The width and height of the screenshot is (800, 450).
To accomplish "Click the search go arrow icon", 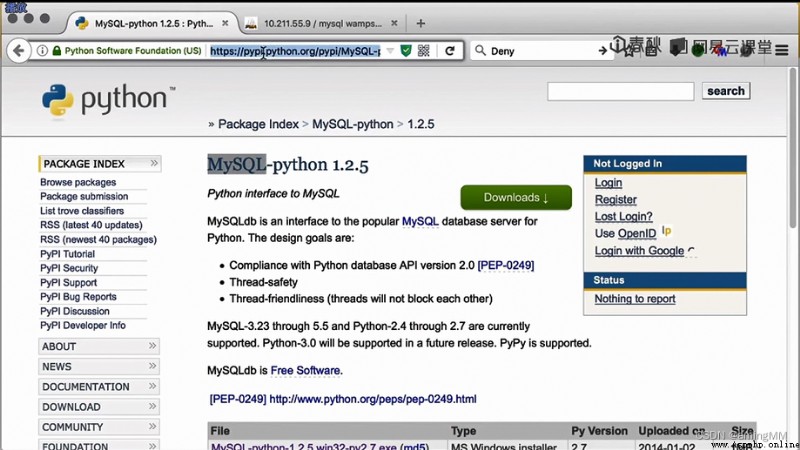I will point(603,51).
